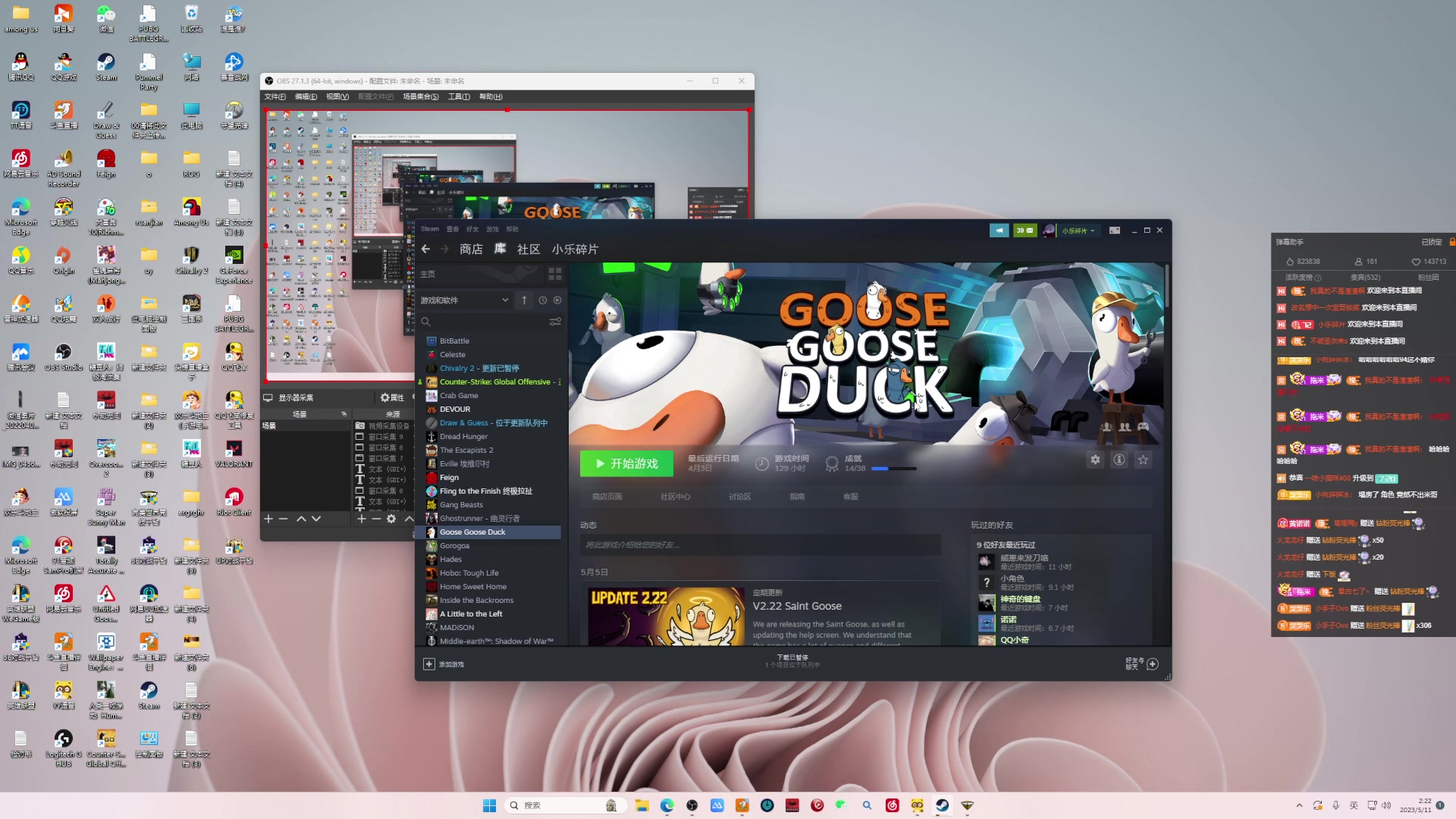This screenshot has width=1456, height=819.
Task: Add a new scene in OBS
Action: 268,519
